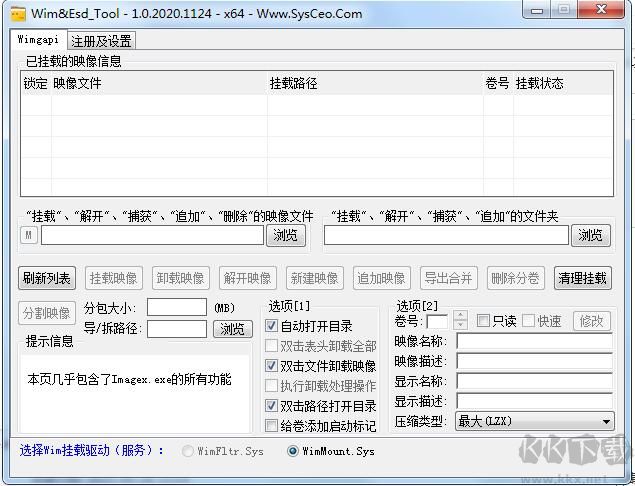Increase 卷号 with the up spinner arrow
Screen dimensions: 635x486
460,315
